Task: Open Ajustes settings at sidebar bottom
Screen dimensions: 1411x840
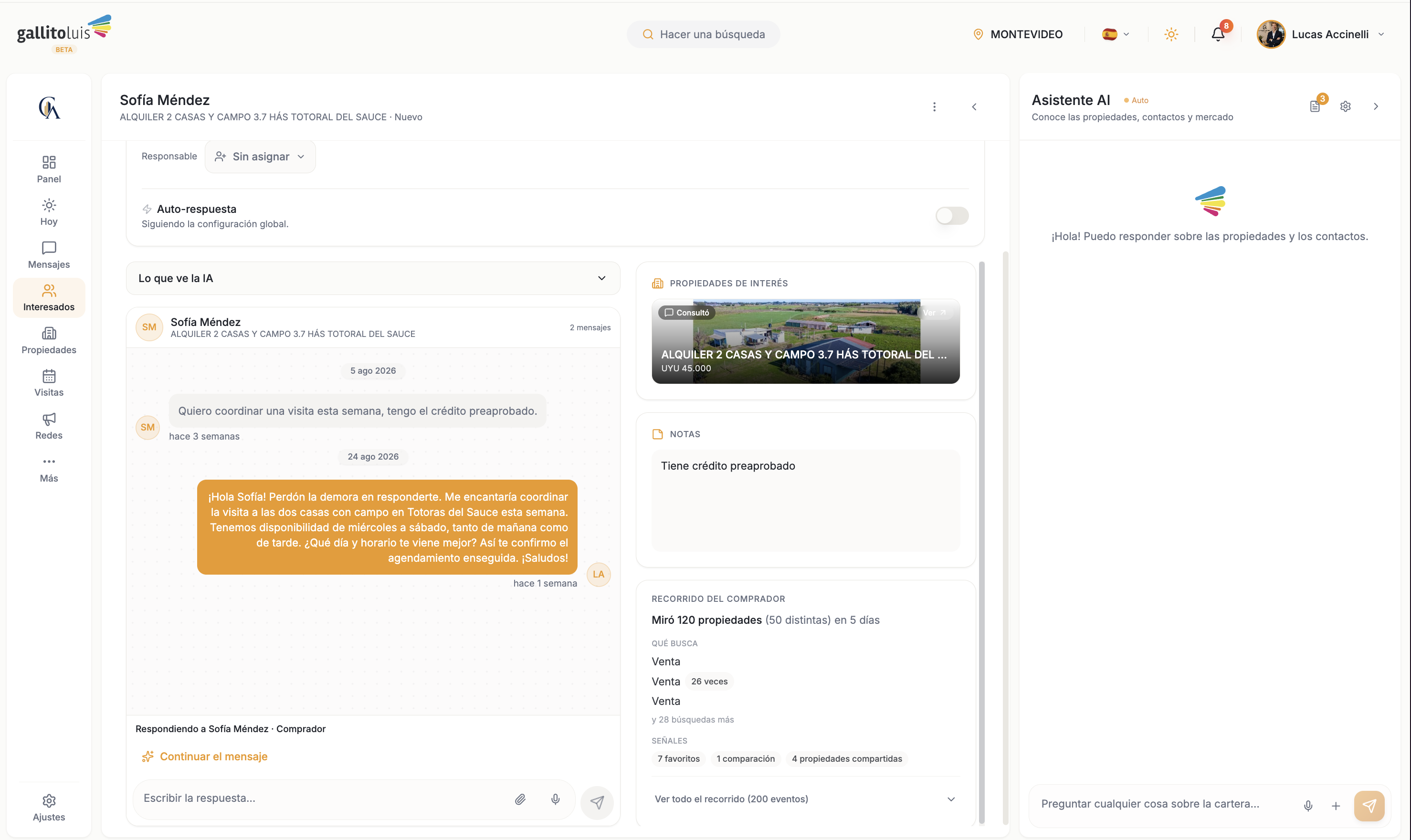Action: [49, 808]
